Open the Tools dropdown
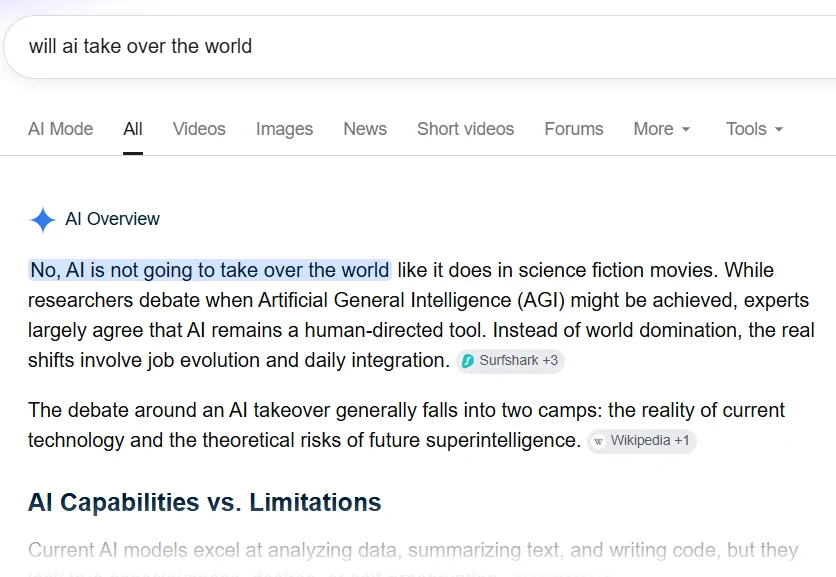Image resolution: width=836 pixels, height=577 pixels. click(754, 129)
